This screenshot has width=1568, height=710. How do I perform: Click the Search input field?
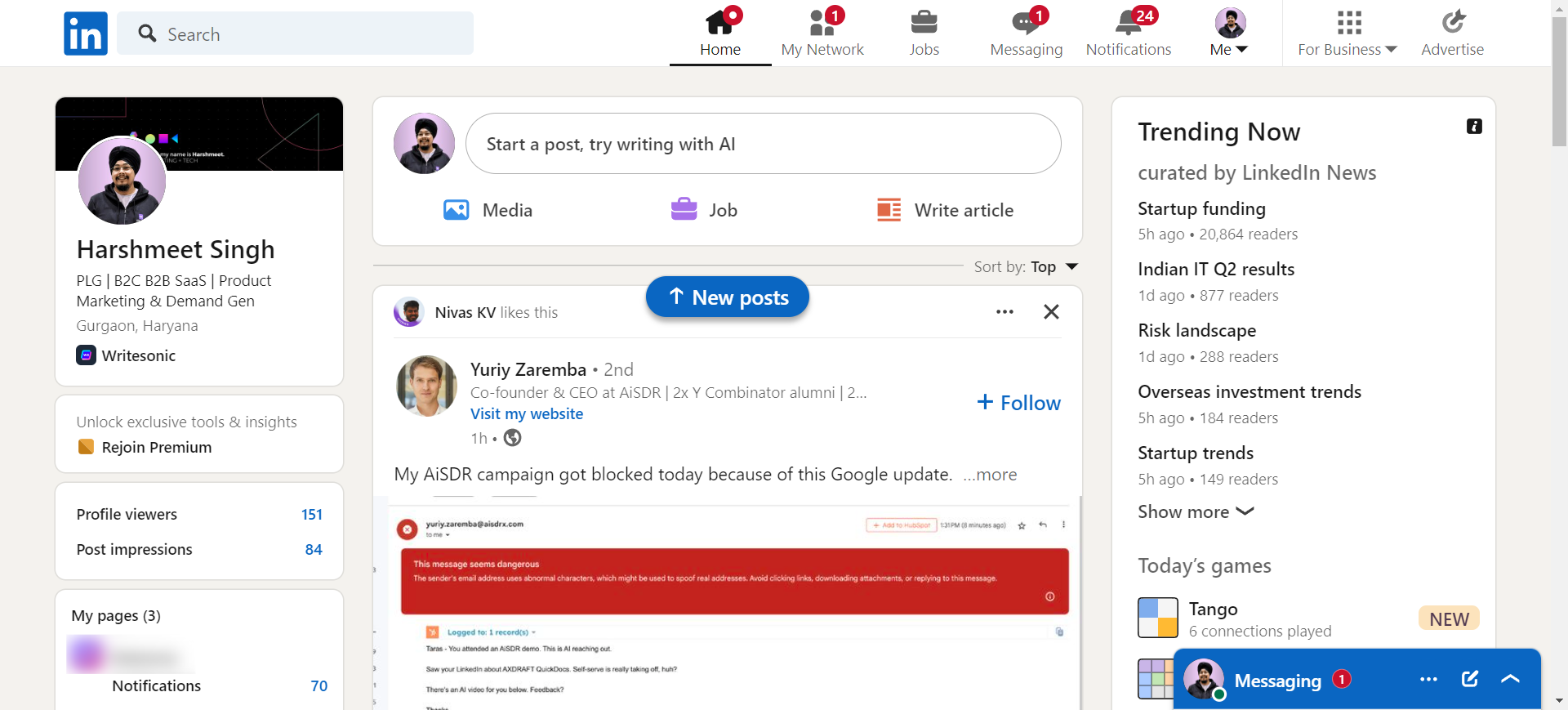pos(295,33)
